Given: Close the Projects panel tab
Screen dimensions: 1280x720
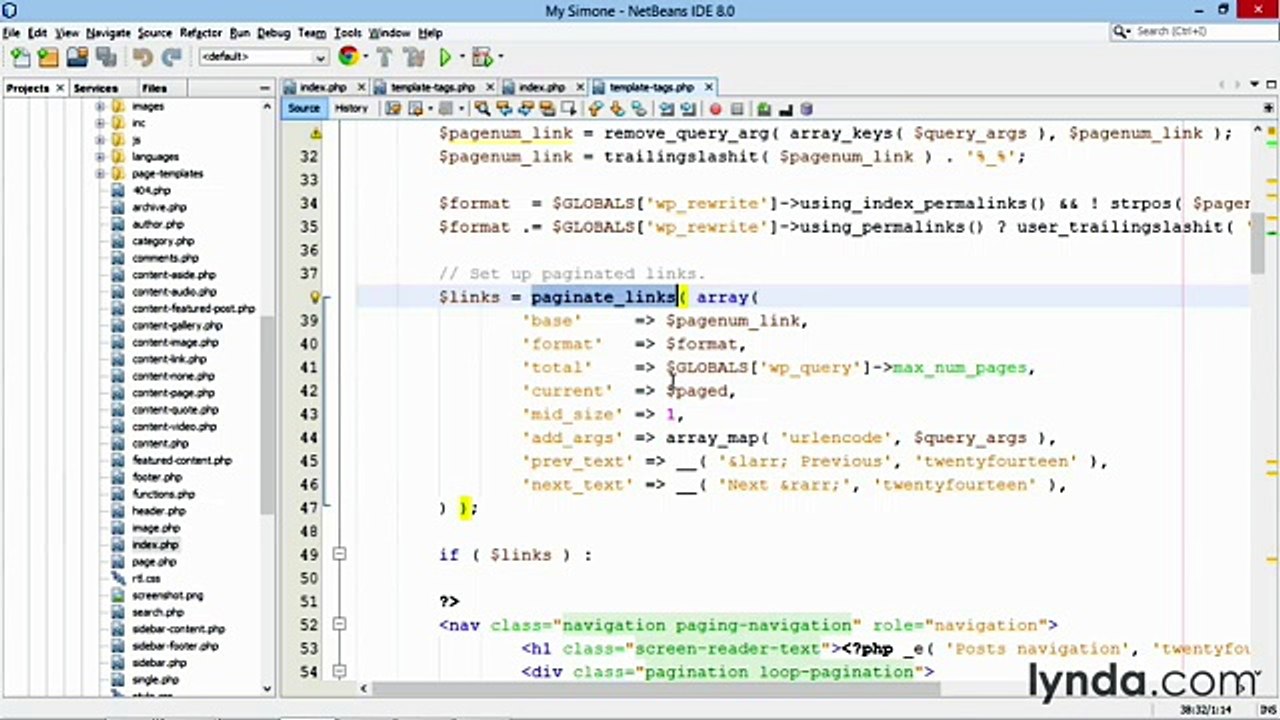Looking at the screenshot, I should (60, 88).
